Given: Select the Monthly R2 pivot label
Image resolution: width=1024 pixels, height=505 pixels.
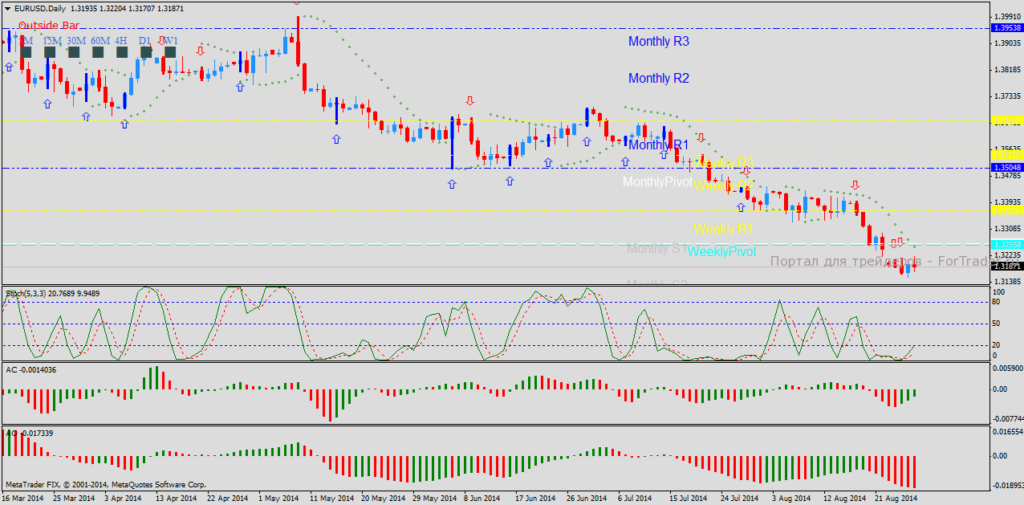Looking at the screenshot, I should click(659, 78).
